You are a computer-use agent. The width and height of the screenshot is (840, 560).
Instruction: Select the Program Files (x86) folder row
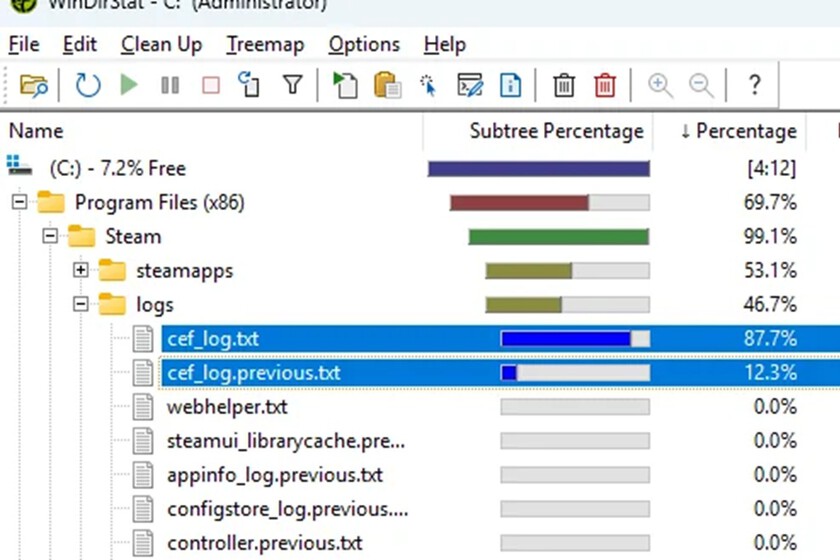pos(420,202)
